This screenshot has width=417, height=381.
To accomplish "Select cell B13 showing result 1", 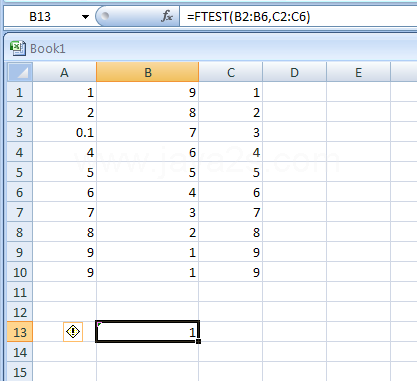I will [x=148, y=332].
